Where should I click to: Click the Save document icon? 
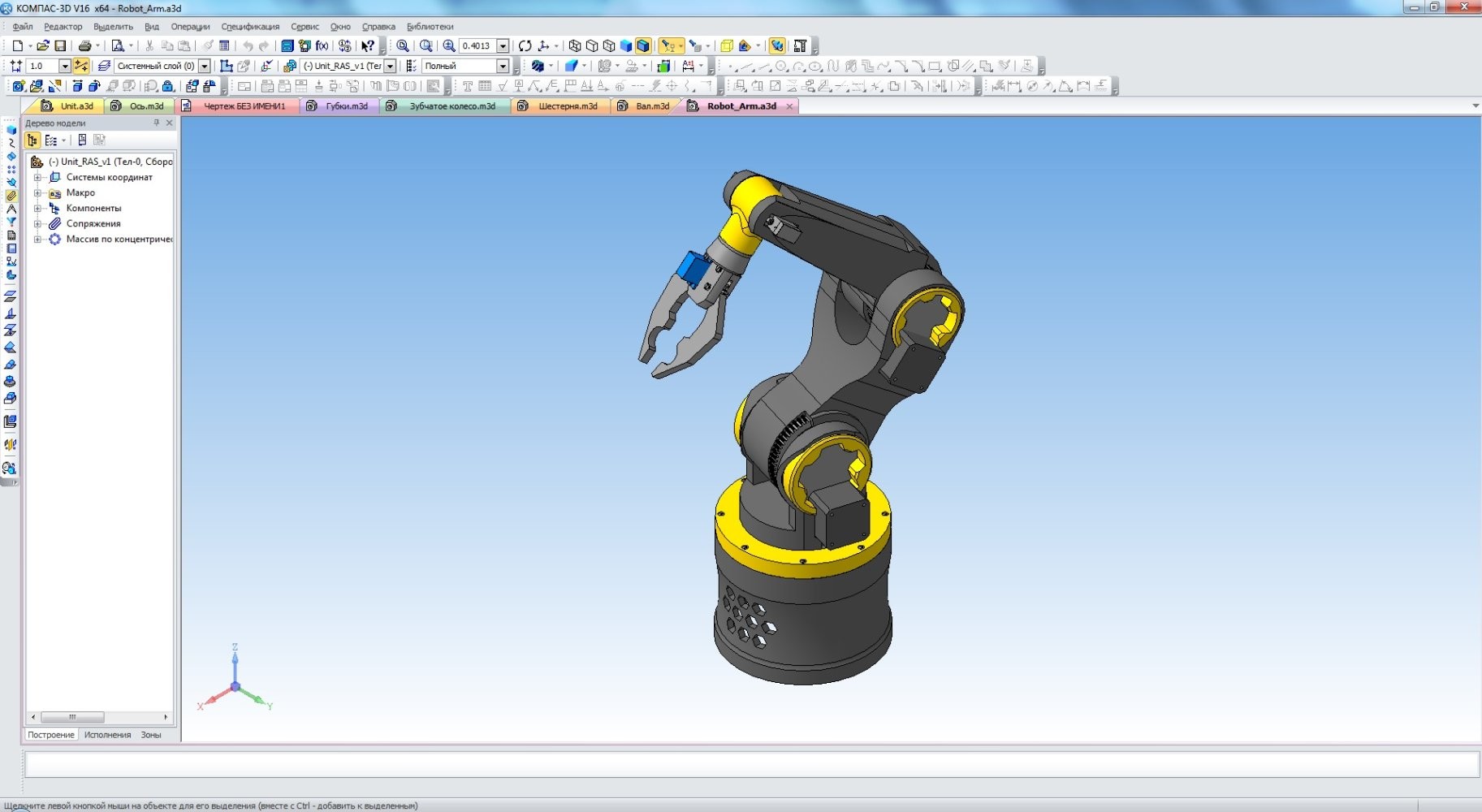click(60, 46)
